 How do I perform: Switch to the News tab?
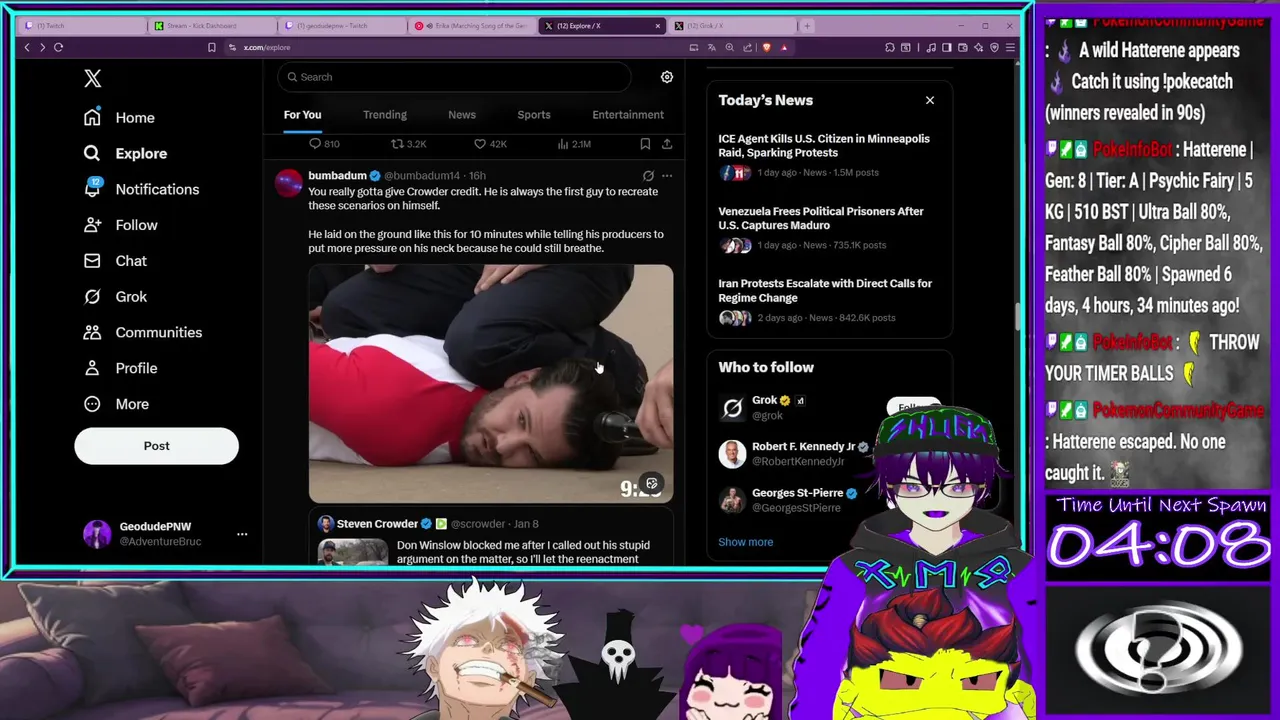(x=462, y=115)
